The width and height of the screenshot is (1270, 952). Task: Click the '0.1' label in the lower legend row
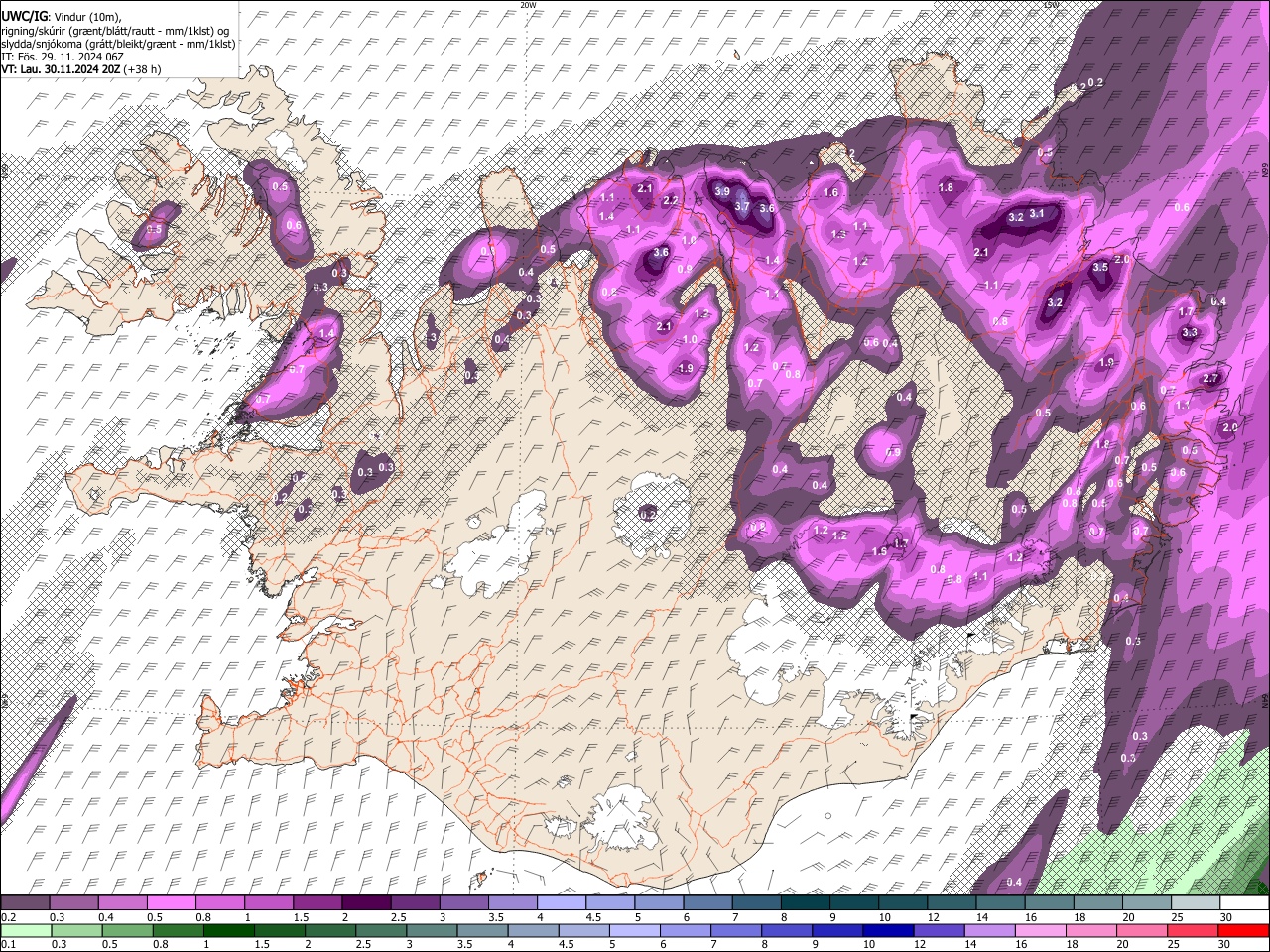tap(6, 945)
